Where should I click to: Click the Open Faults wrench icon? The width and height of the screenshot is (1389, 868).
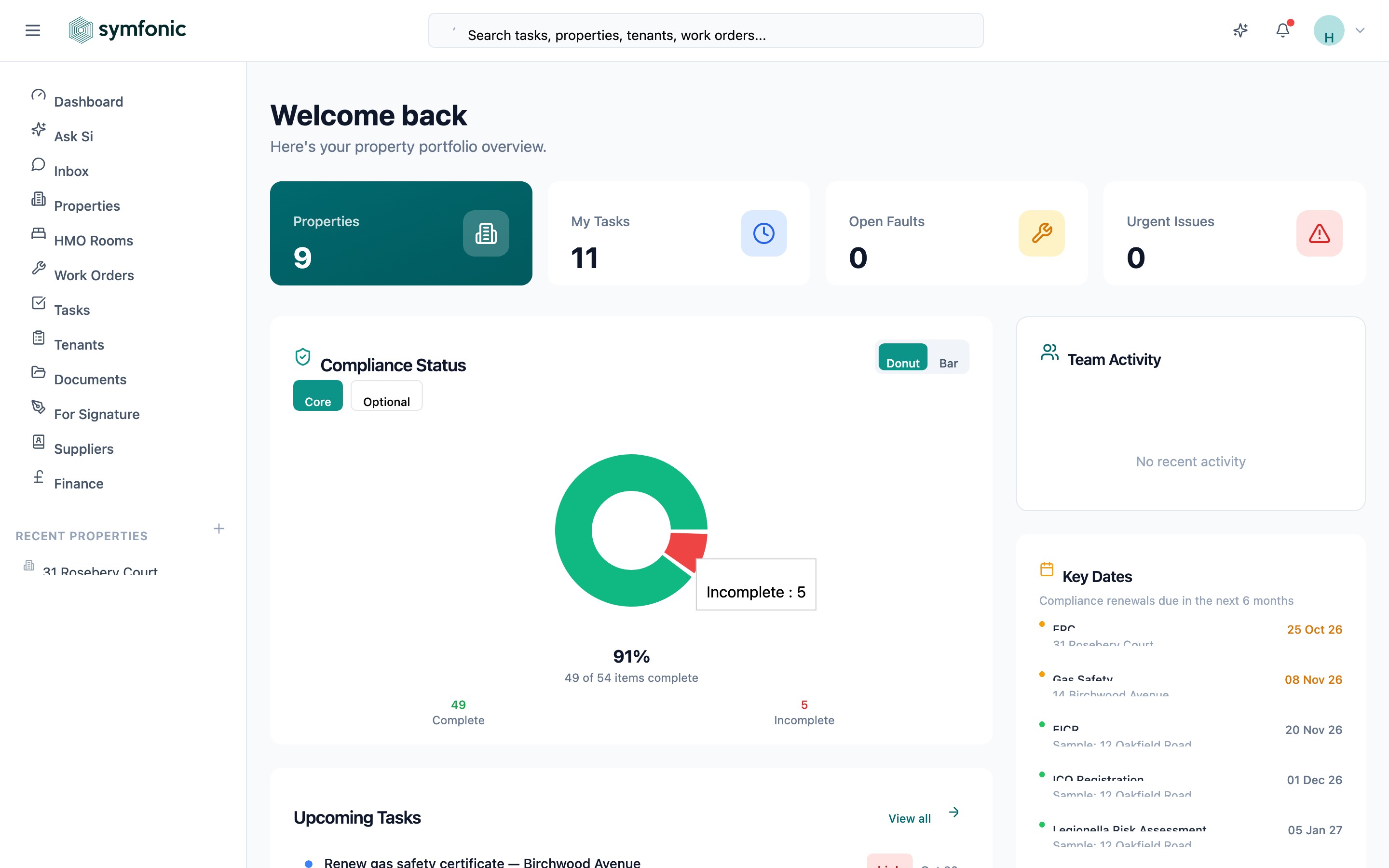1042,234
